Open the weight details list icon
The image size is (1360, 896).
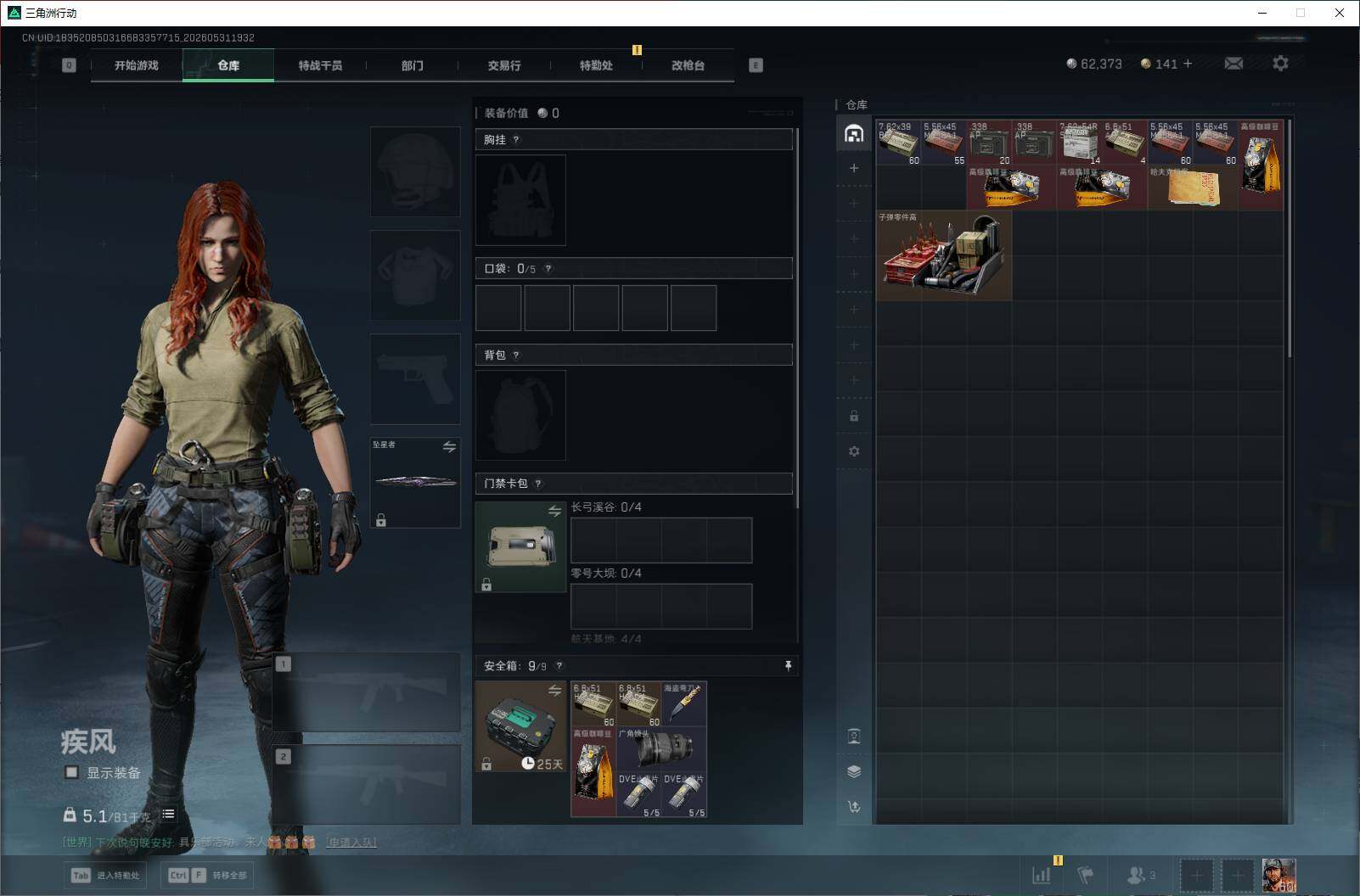[168, 815]
